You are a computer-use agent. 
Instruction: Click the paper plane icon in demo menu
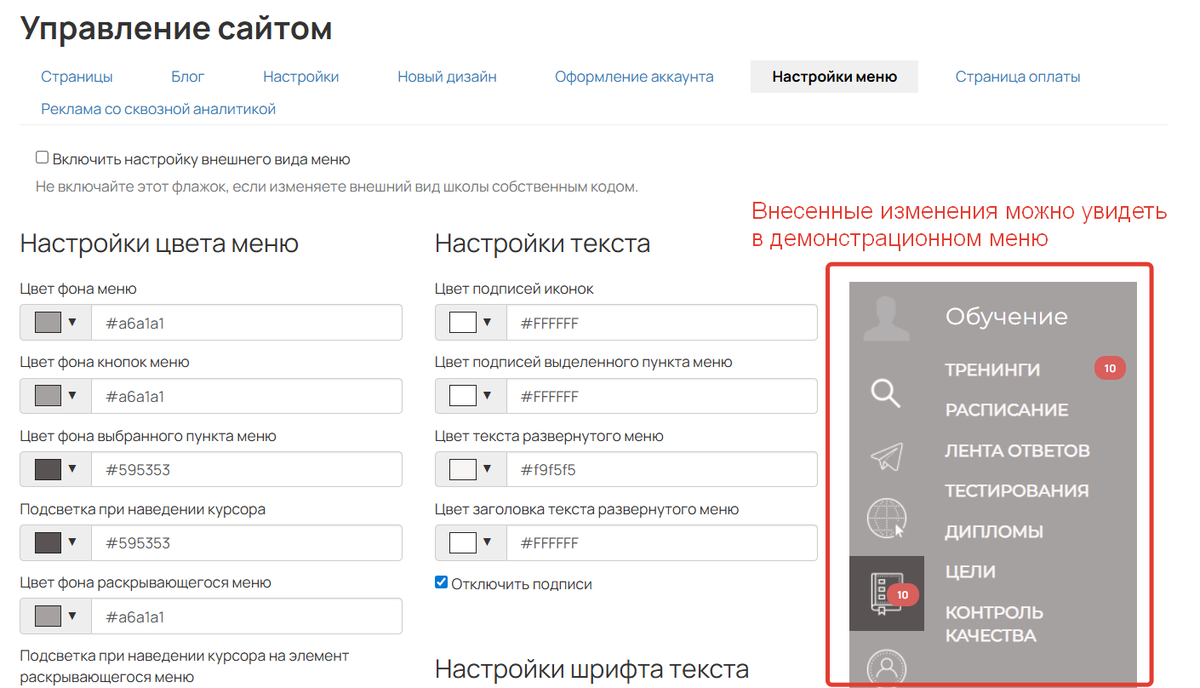886,456
